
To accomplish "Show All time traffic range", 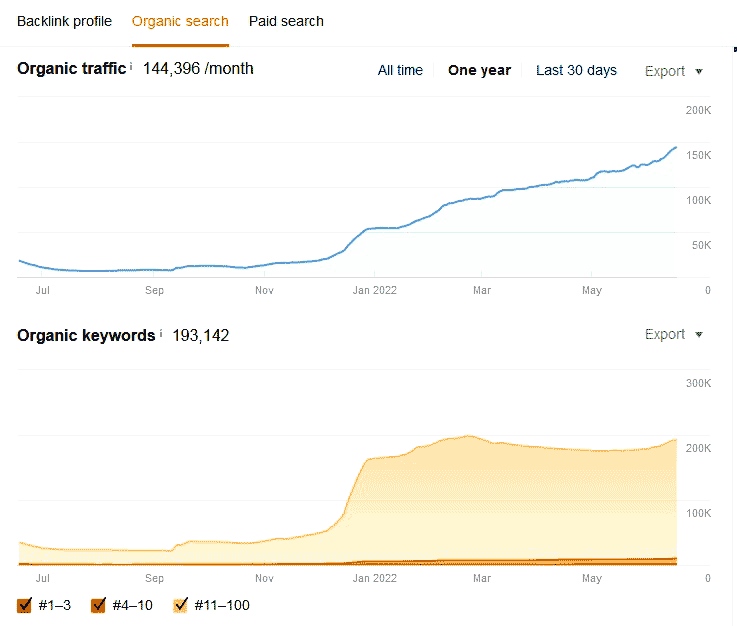I will click(x=400, y=70).
